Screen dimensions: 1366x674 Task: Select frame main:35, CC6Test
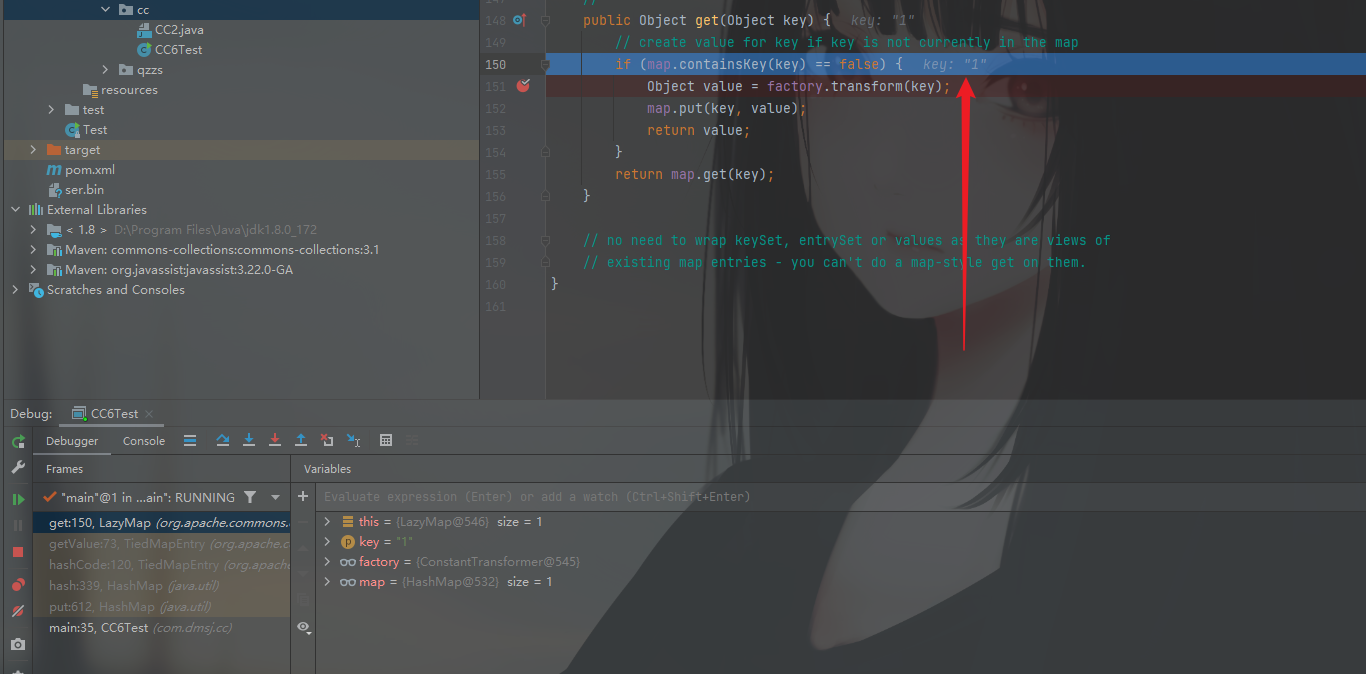(162, 628)
